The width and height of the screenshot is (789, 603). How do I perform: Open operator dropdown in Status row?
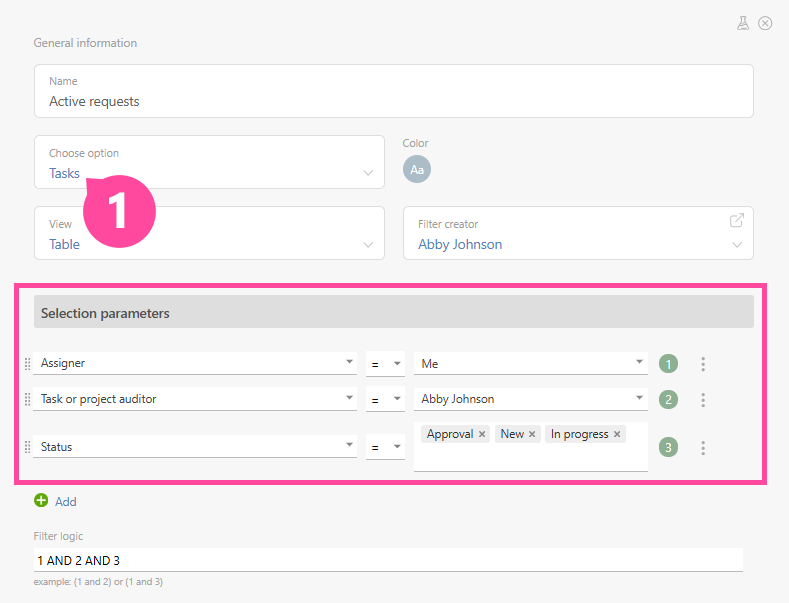pos(397,447)
